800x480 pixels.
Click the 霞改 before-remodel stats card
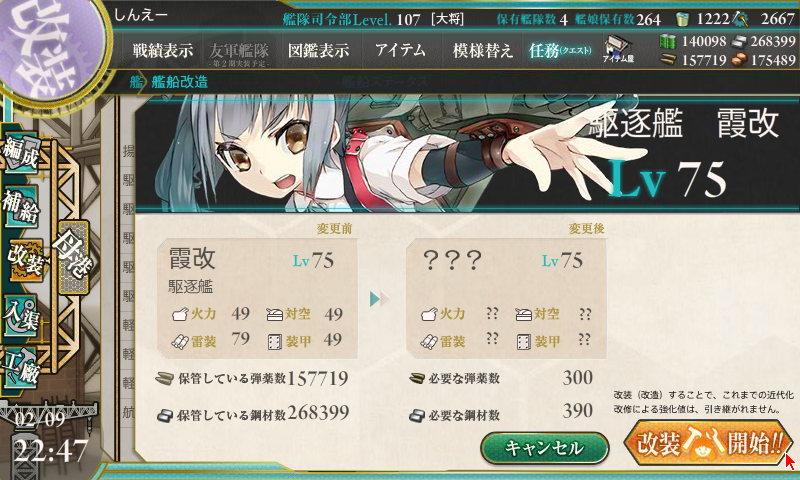pyautogui.click(x=258, y=299)
